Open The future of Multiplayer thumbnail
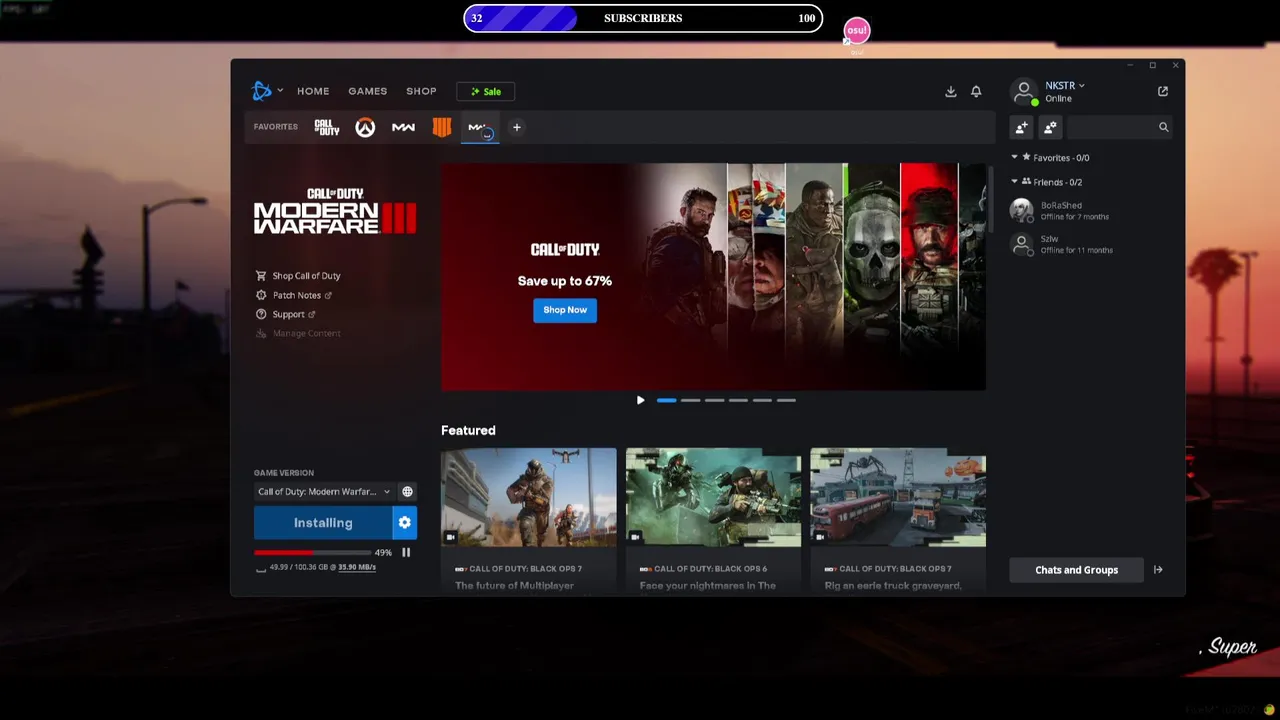 point(529,497)
